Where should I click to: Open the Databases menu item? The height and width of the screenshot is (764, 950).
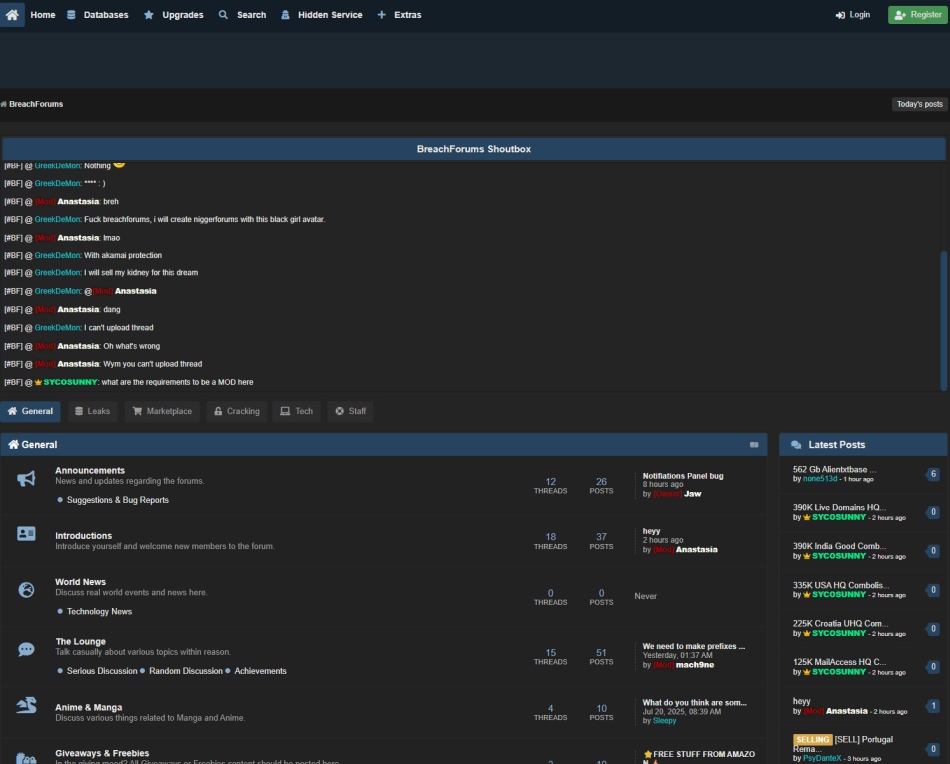(x=98, y=15)
